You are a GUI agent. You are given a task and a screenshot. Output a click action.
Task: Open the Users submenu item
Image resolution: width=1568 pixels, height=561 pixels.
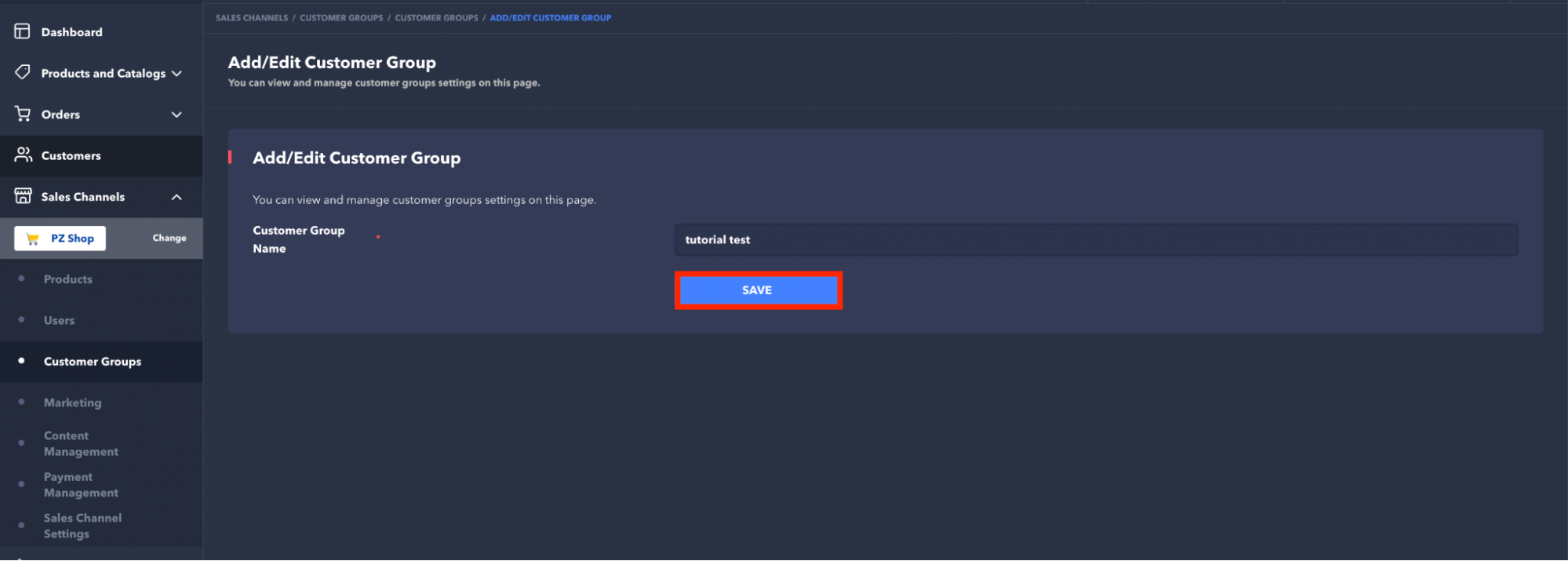point(60,320)
